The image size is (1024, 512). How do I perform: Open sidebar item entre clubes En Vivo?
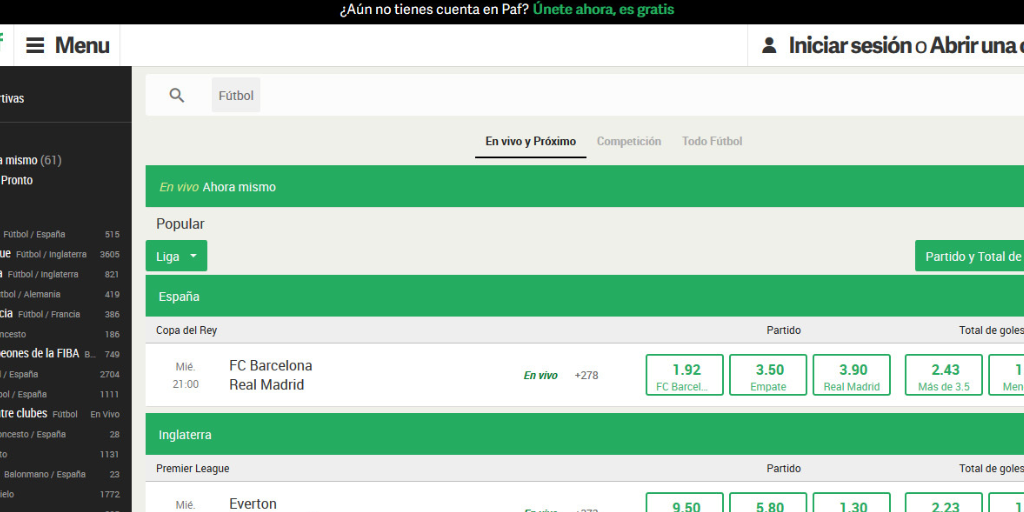point(60,414)
